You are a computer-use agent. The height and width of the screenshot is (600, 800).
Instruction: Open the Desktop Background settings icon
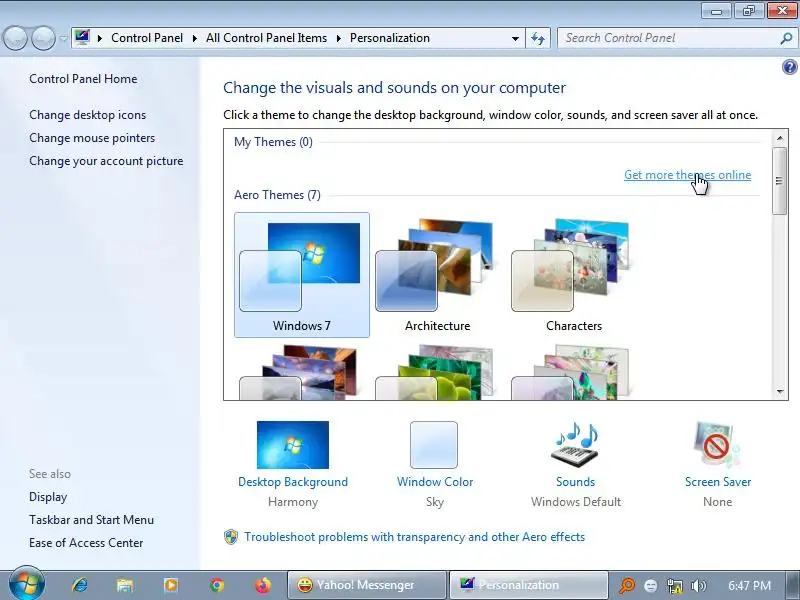(x=293, y=444)
